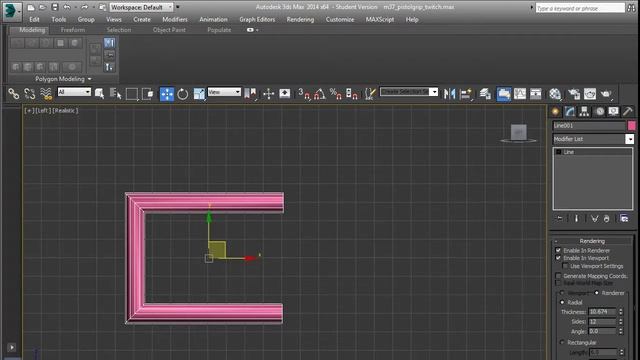Screen dimensions: 640x360
Task: Switch to the Create command panel tab
Action: point(556,111)
